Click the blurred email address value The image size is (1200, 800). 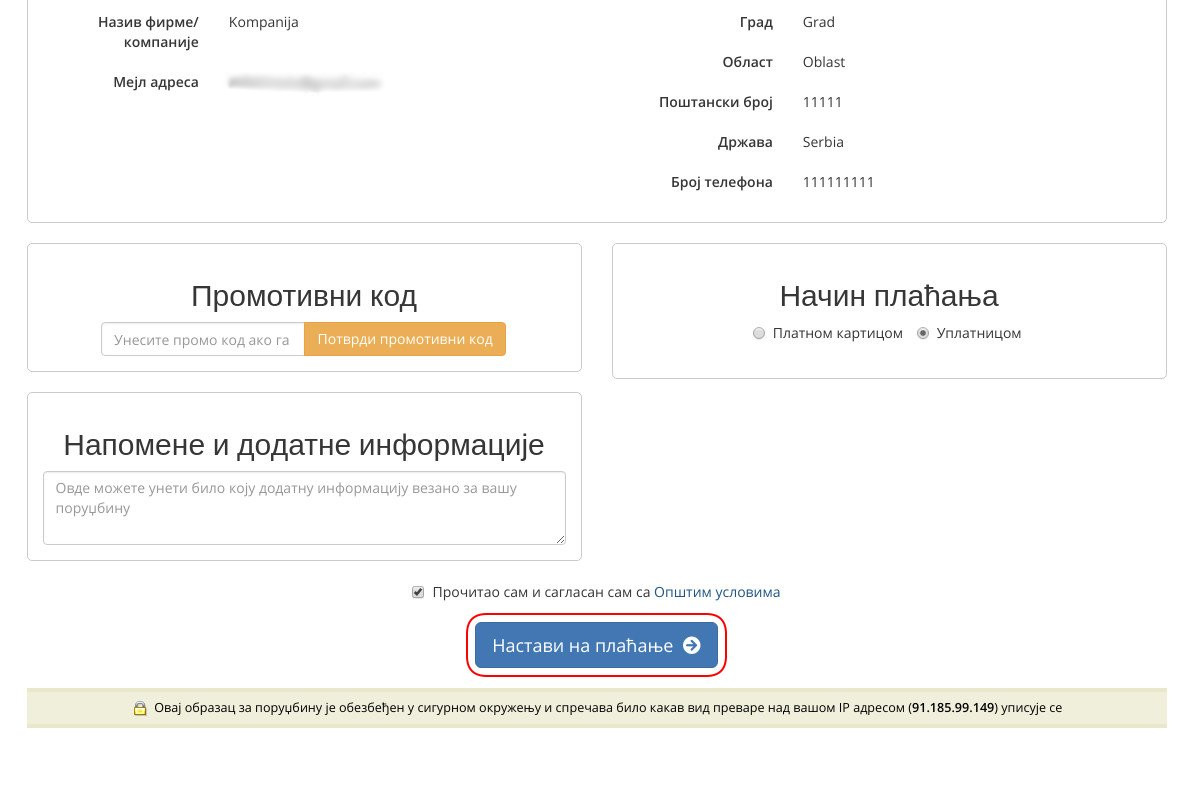pyautogui.click(x=305, y=82)
